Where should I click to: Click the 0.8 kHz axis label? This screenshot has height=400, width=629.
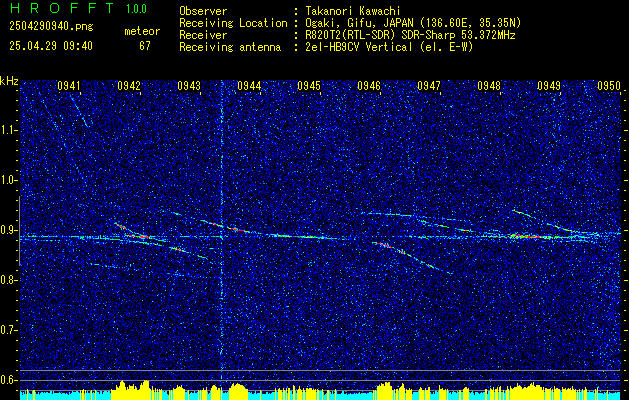click(x=8, y=280)
